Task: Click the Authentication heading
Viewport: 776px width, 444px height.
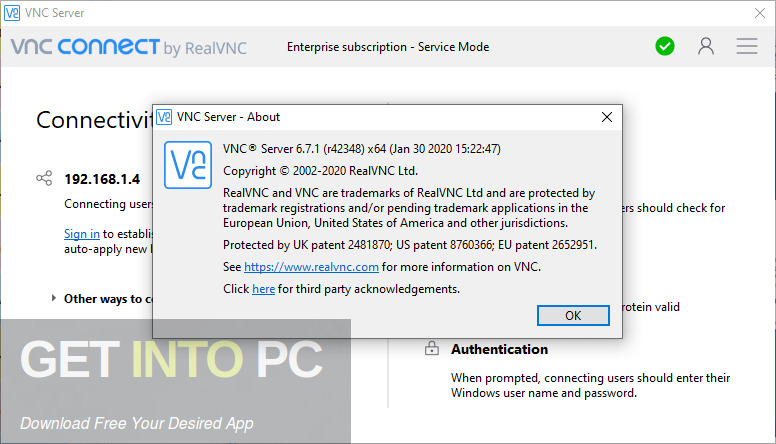Action: pos(499,349)
